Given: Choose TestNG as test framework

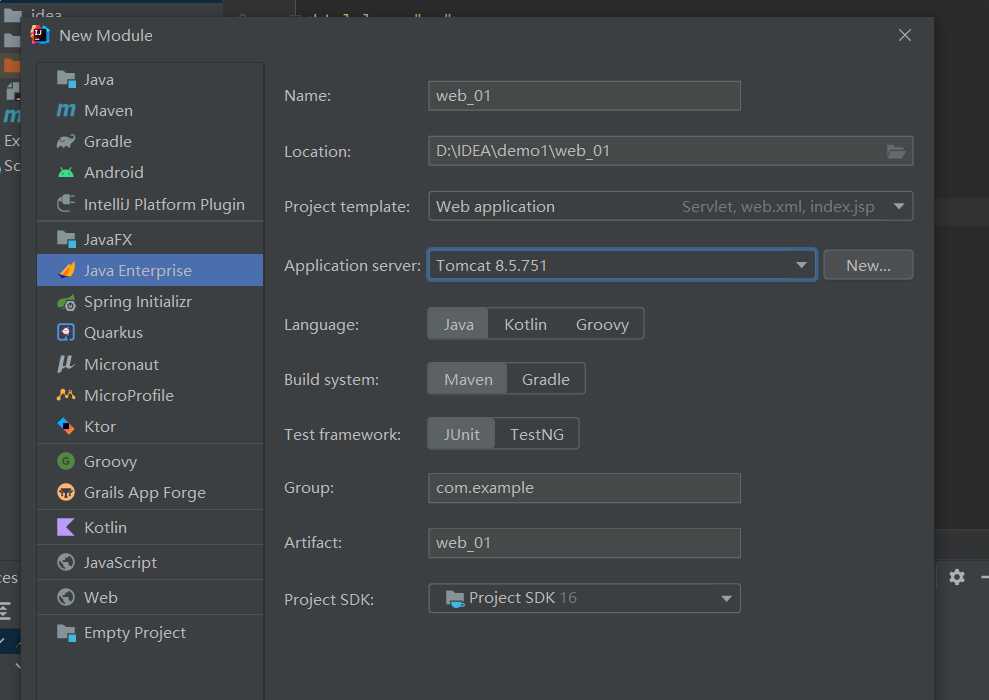Looking at the screenshot, I should click(536, 434).
